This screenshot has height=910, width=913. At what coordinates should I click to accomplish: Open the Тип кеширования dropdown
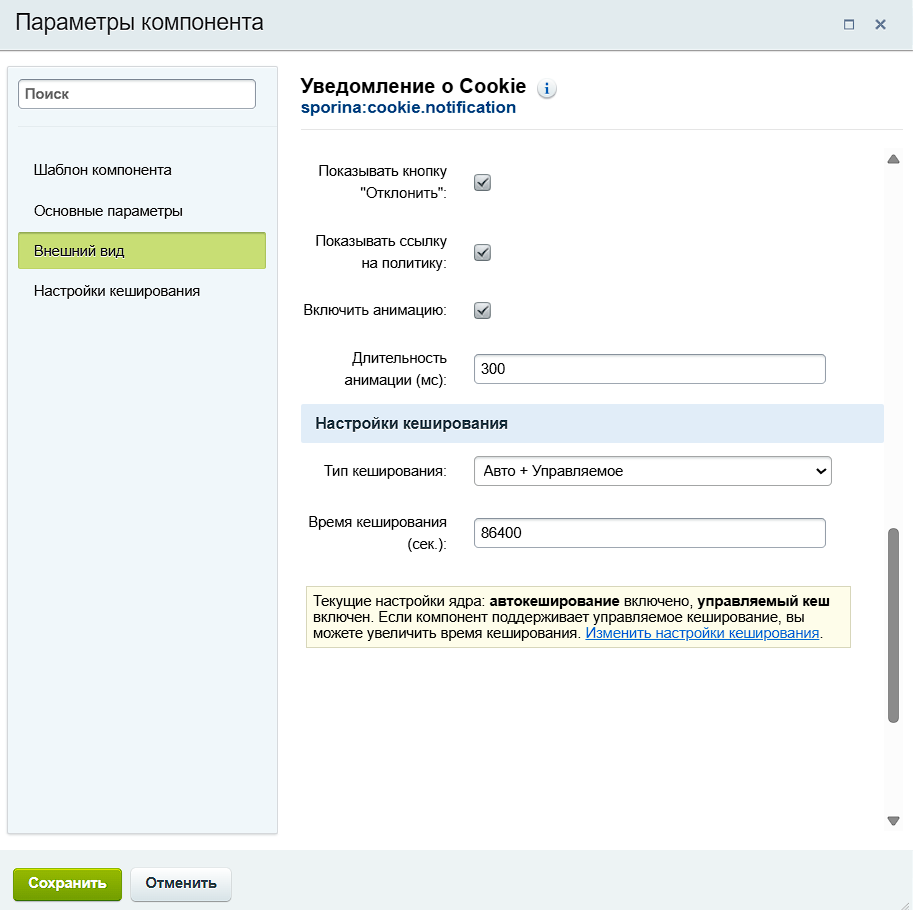[x=652, y=471]
